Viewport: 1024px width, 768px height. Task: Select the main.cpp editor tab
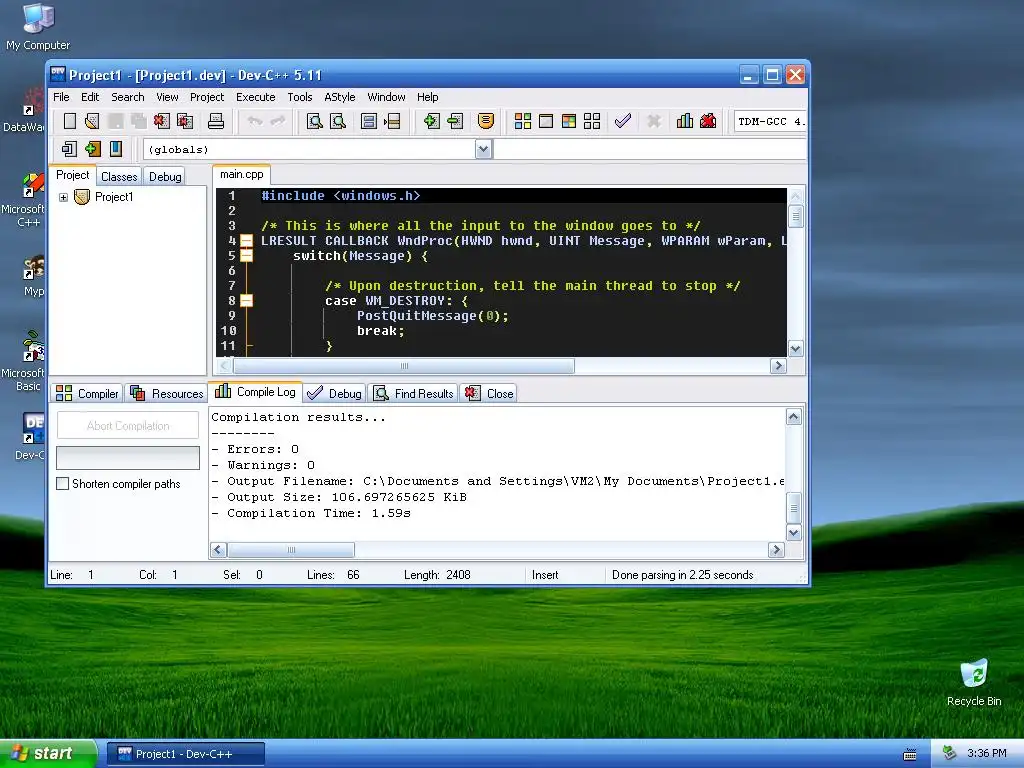tap(242, 174)
